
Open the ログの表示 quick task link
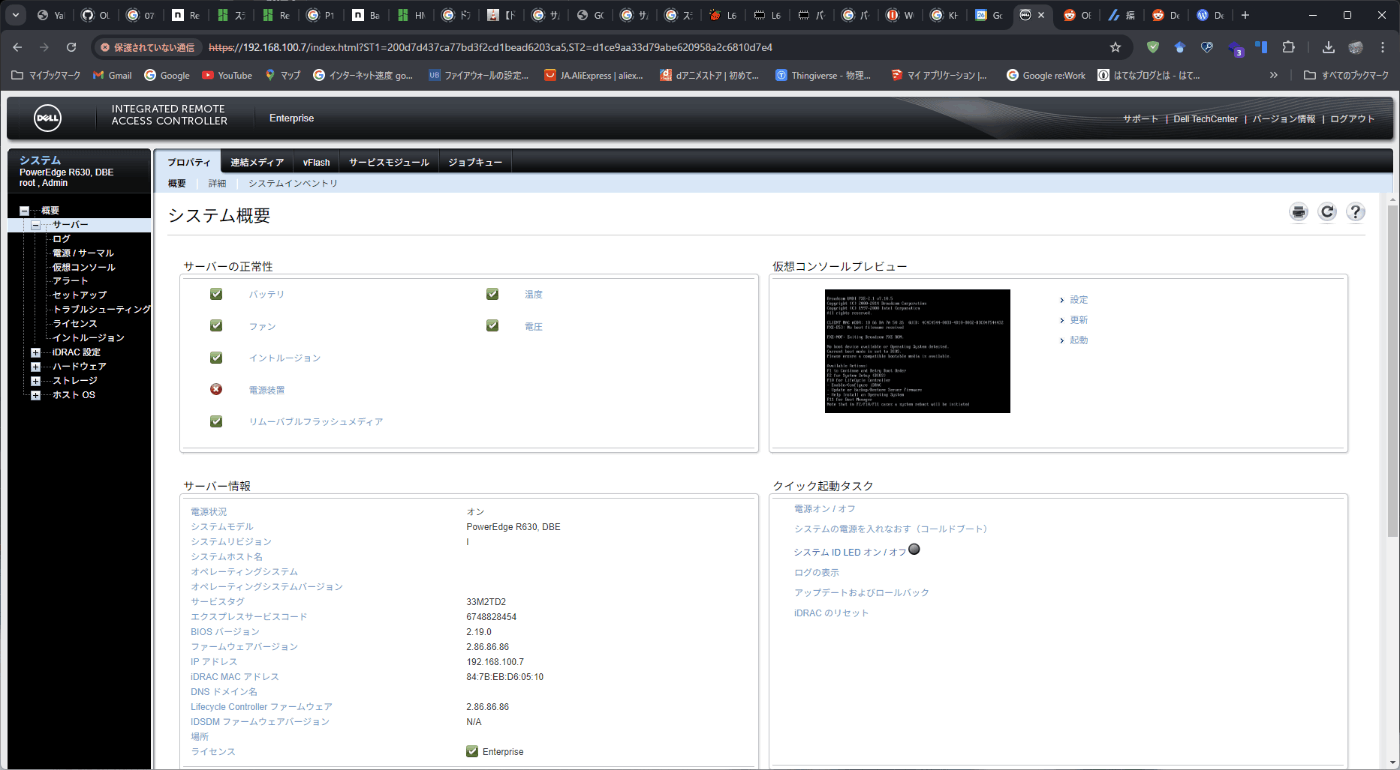point(817,573)
